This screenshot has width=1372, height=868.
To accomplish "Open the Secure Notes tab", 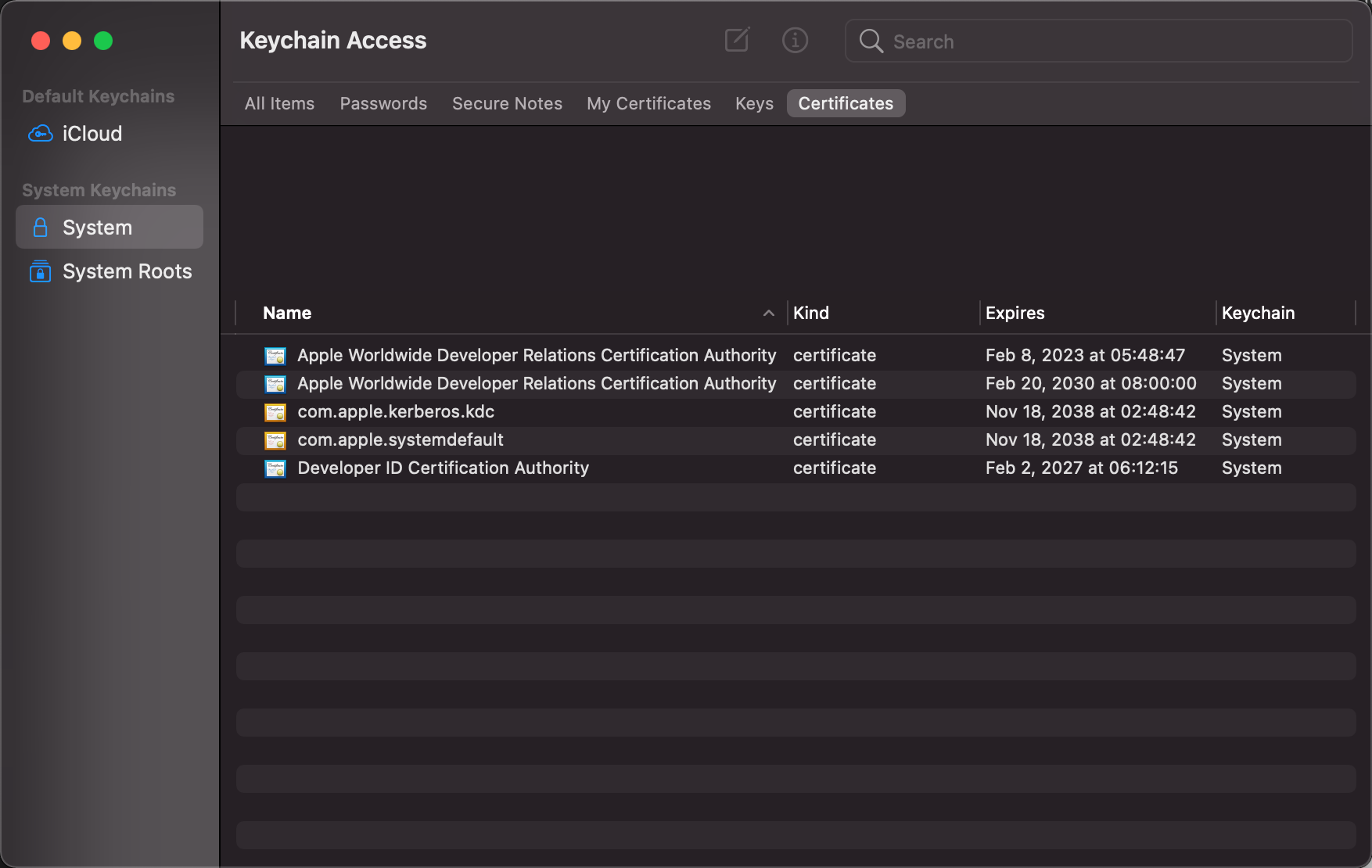I will 507,103.
